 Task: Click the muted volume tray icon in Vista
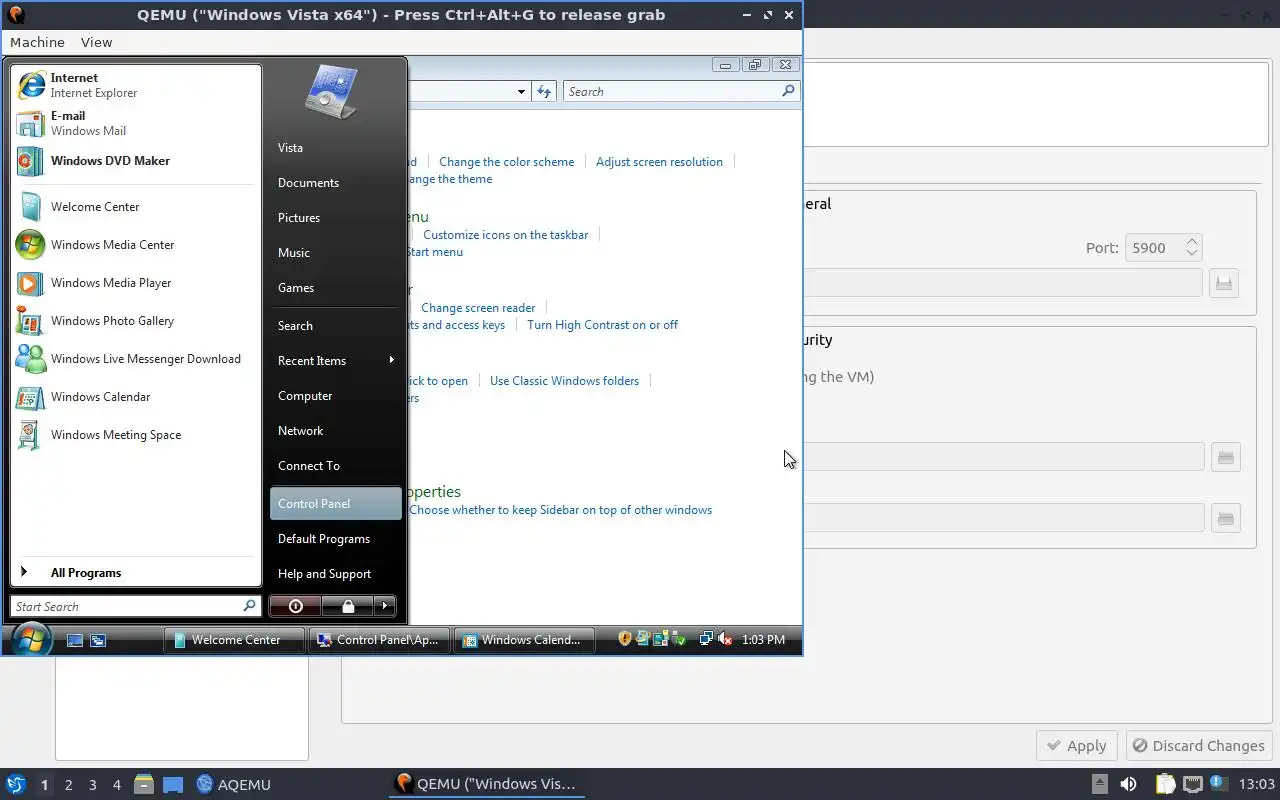pos(725,639)
